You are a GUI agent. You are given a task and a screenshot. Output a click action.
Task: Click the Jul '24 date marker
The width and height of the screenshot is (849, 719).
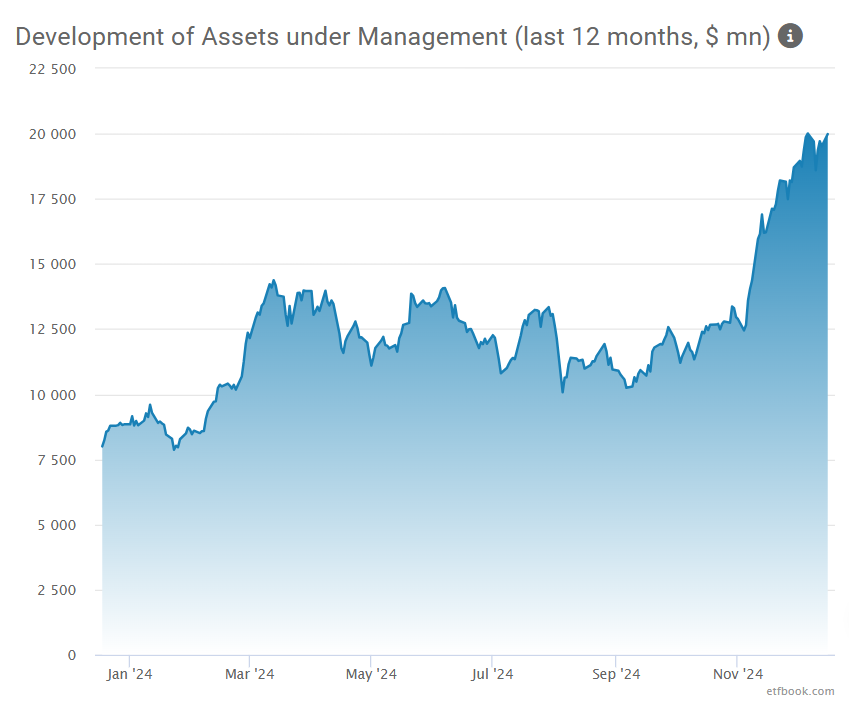491,675
